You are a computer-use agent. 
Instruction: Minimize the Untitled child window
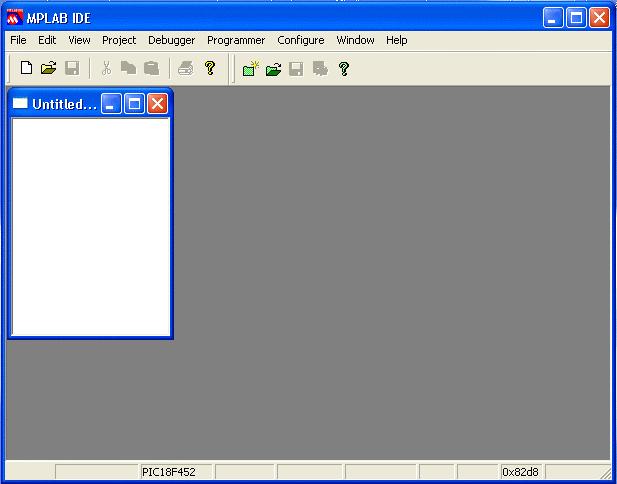click(x=111, y=103)
